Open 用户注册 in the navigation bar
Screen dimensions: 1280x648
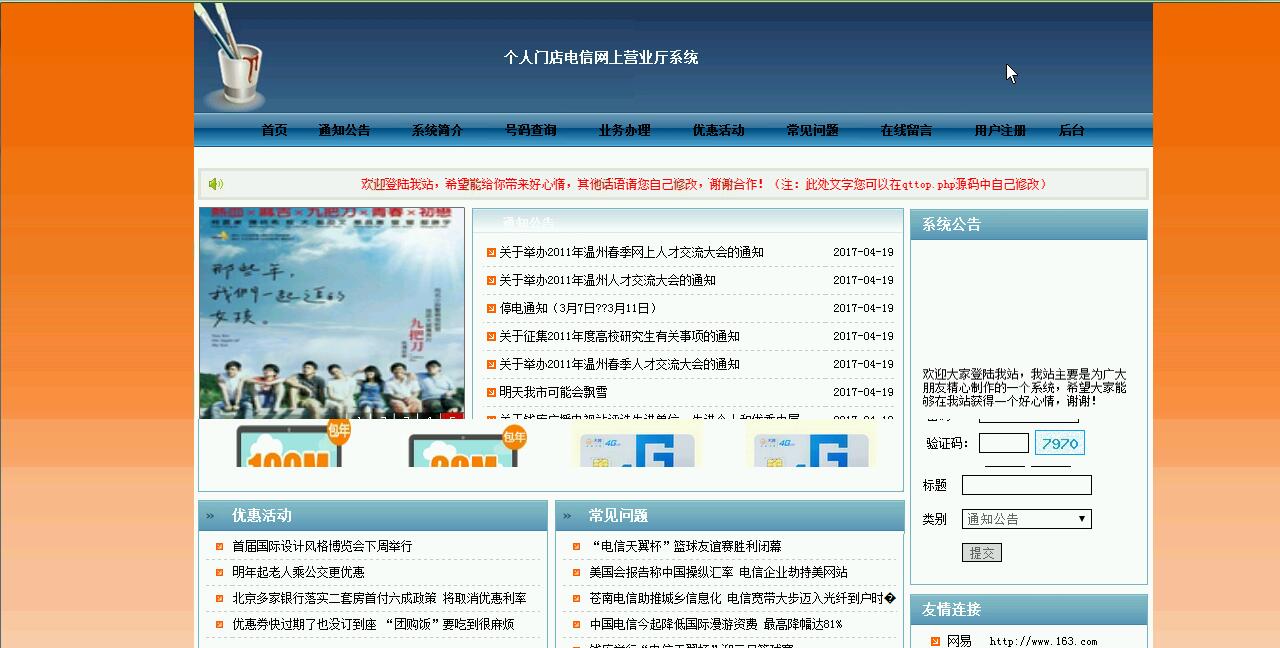[1000, 130]
